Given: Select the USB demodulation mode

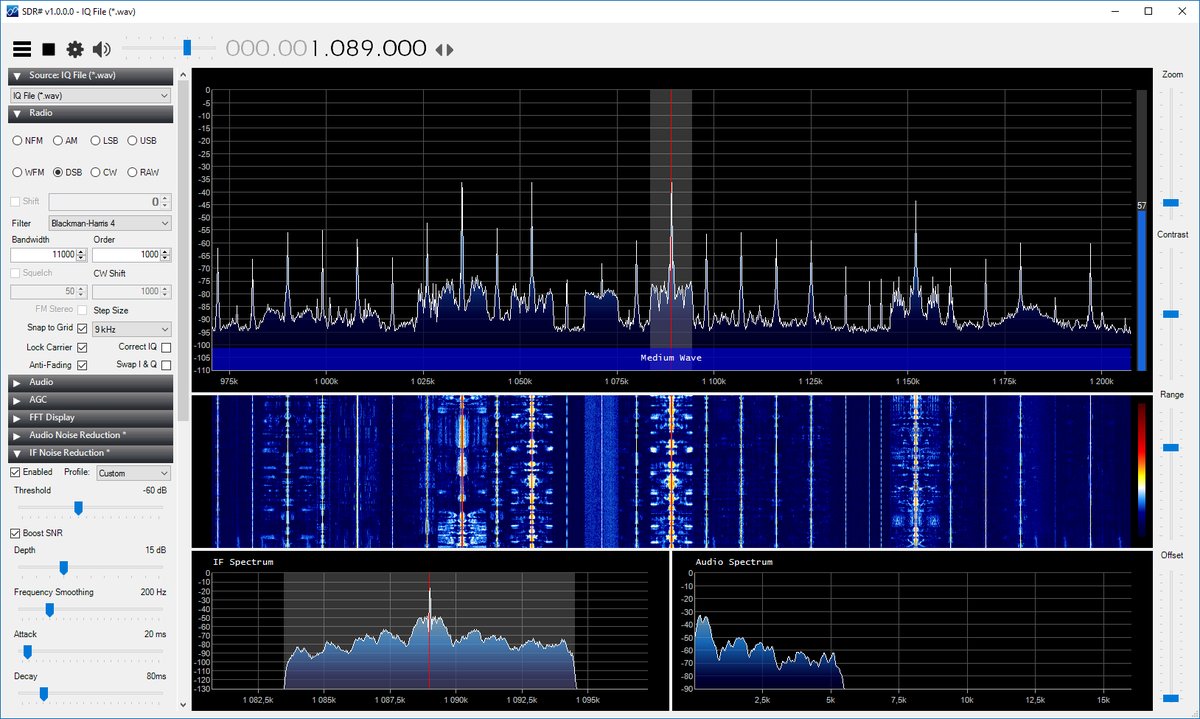Looking at the screenshot, I should click(133, 141).
